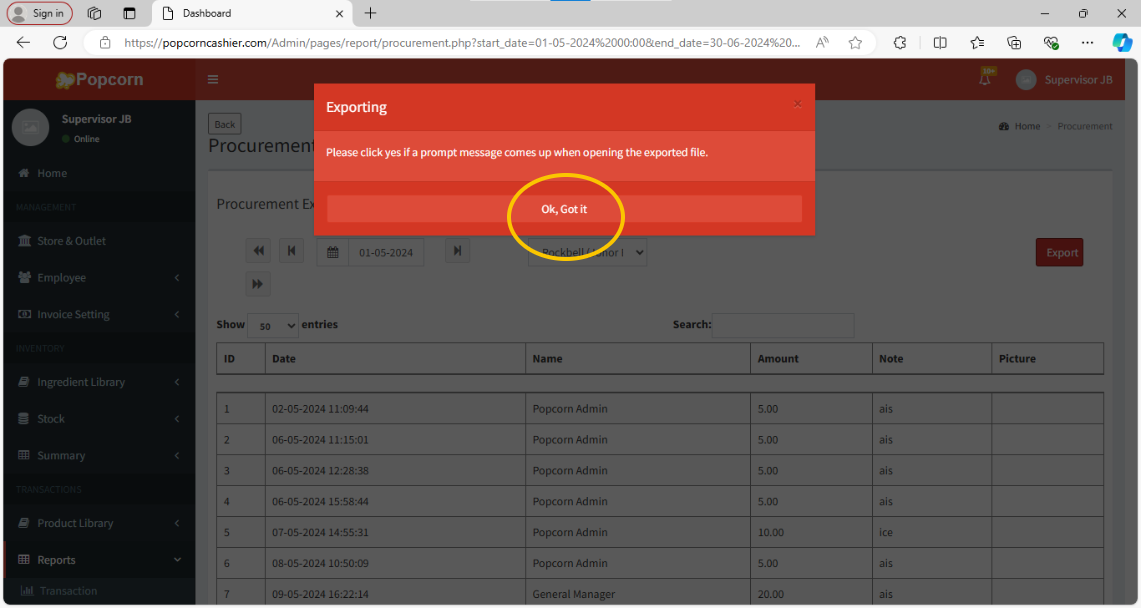Sort by Amount column header
Image resolution: width=1141 pixels, height=608 pixels.
point(811,359)
